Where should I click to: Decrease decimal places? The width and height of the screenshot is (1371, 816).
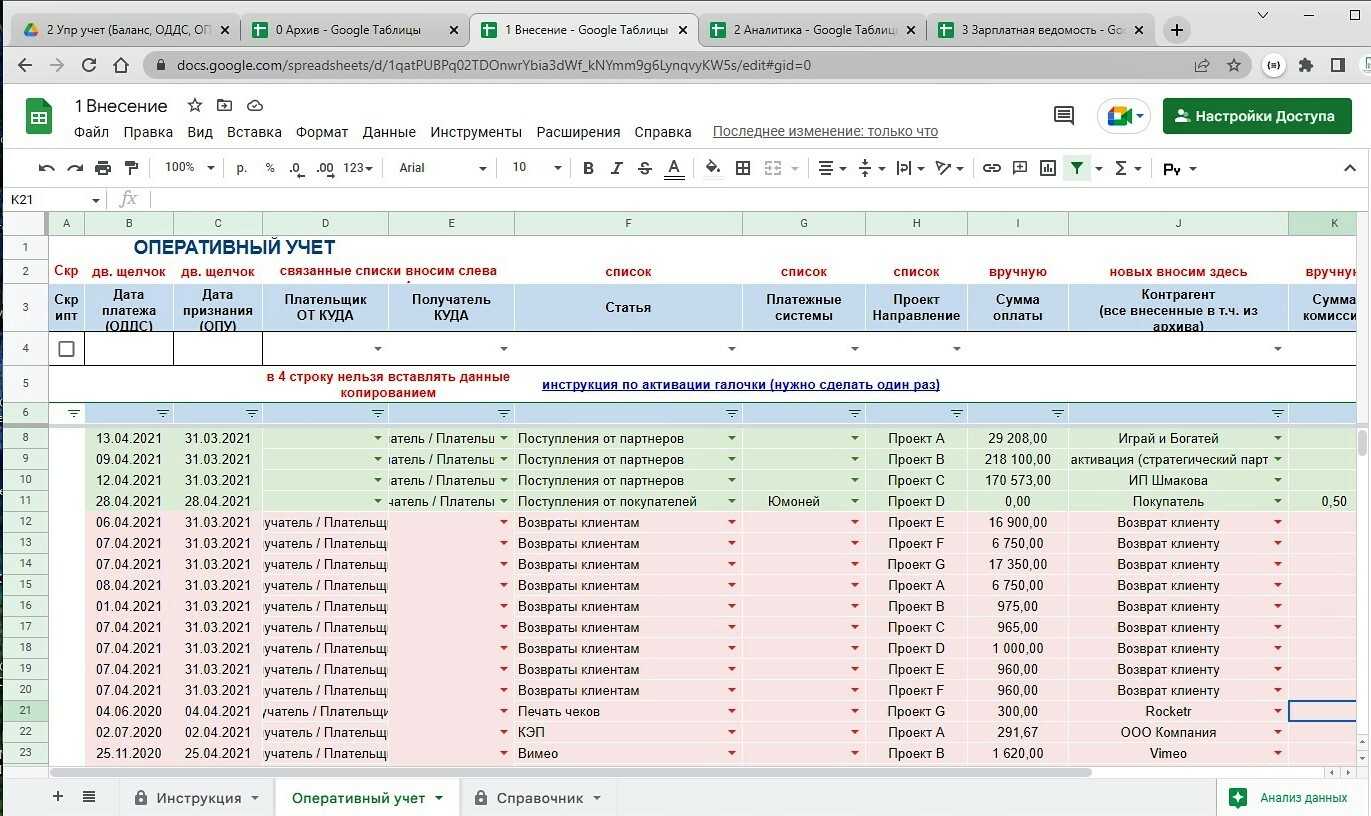pyautogui.click(x=296, y=168)
